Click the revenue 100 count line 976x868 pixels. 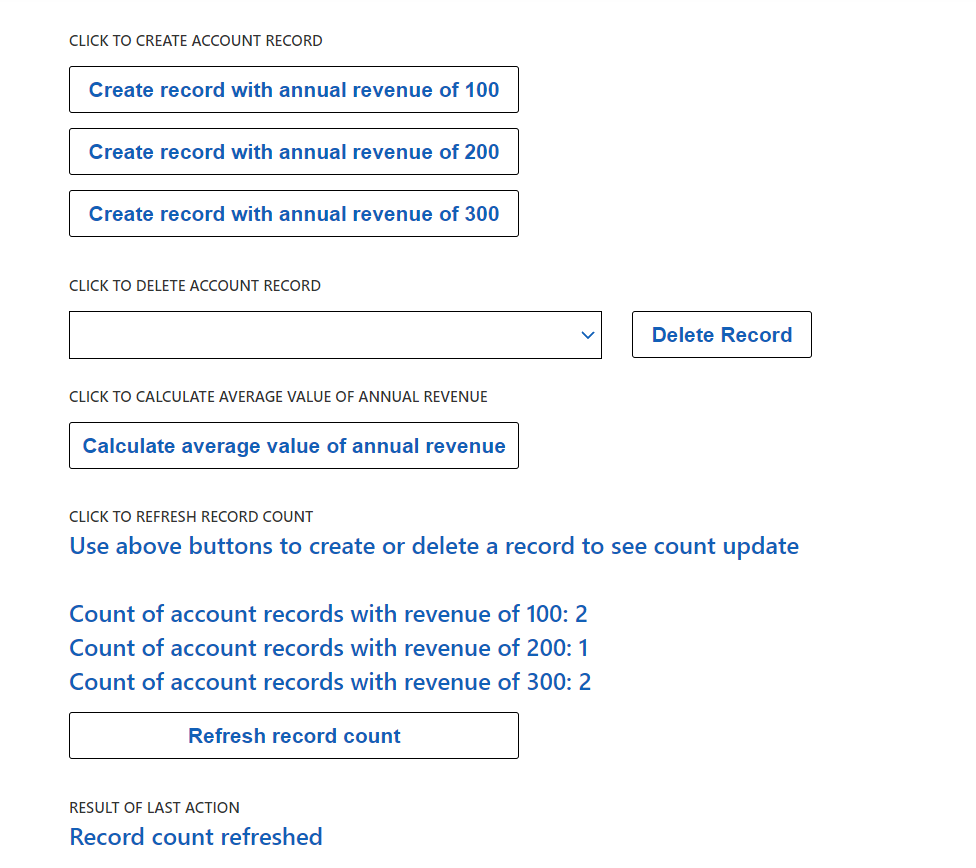coord(328,613)
